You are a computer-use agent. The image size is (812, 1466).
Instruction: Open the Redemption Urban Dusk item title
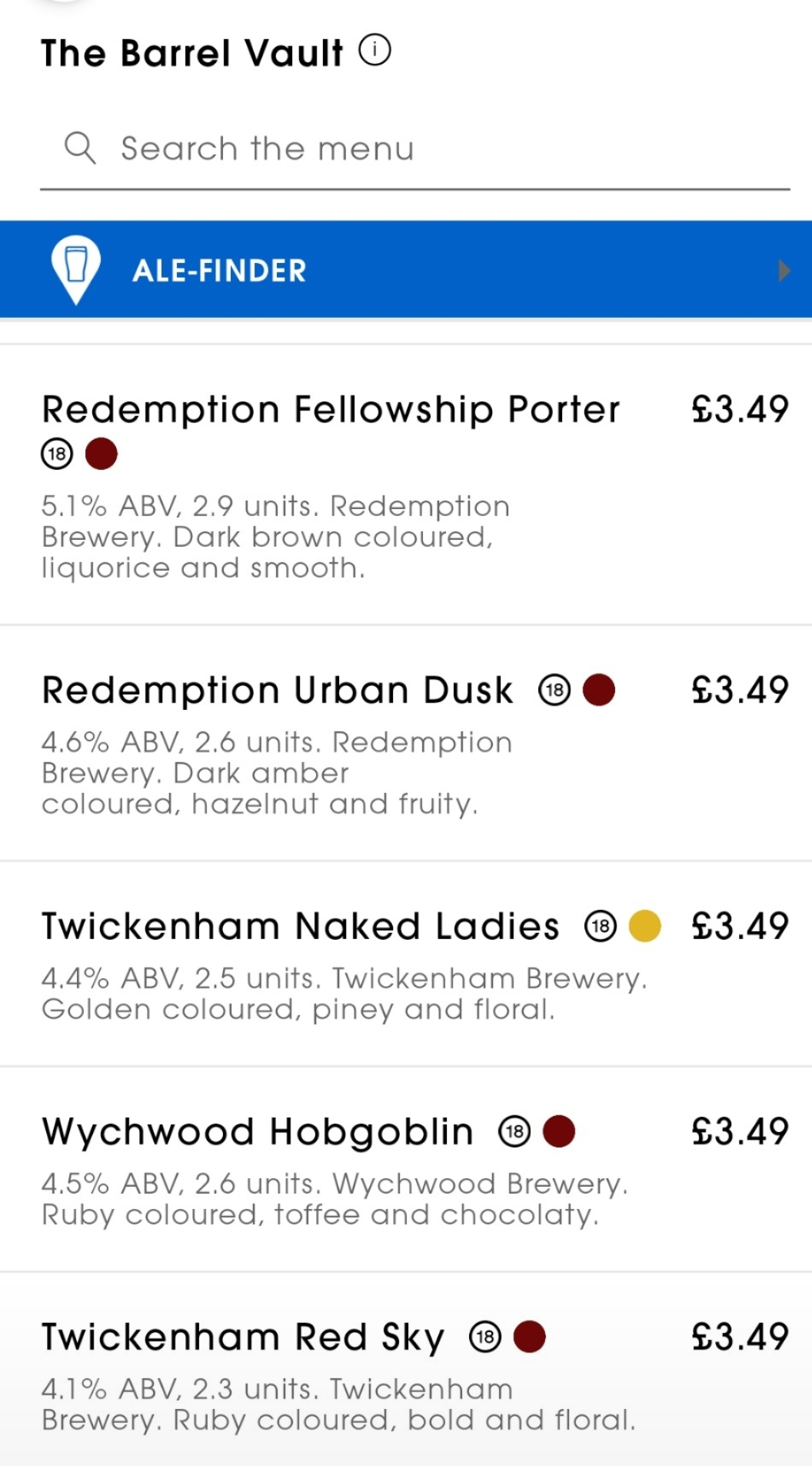(x=277, y=690)
